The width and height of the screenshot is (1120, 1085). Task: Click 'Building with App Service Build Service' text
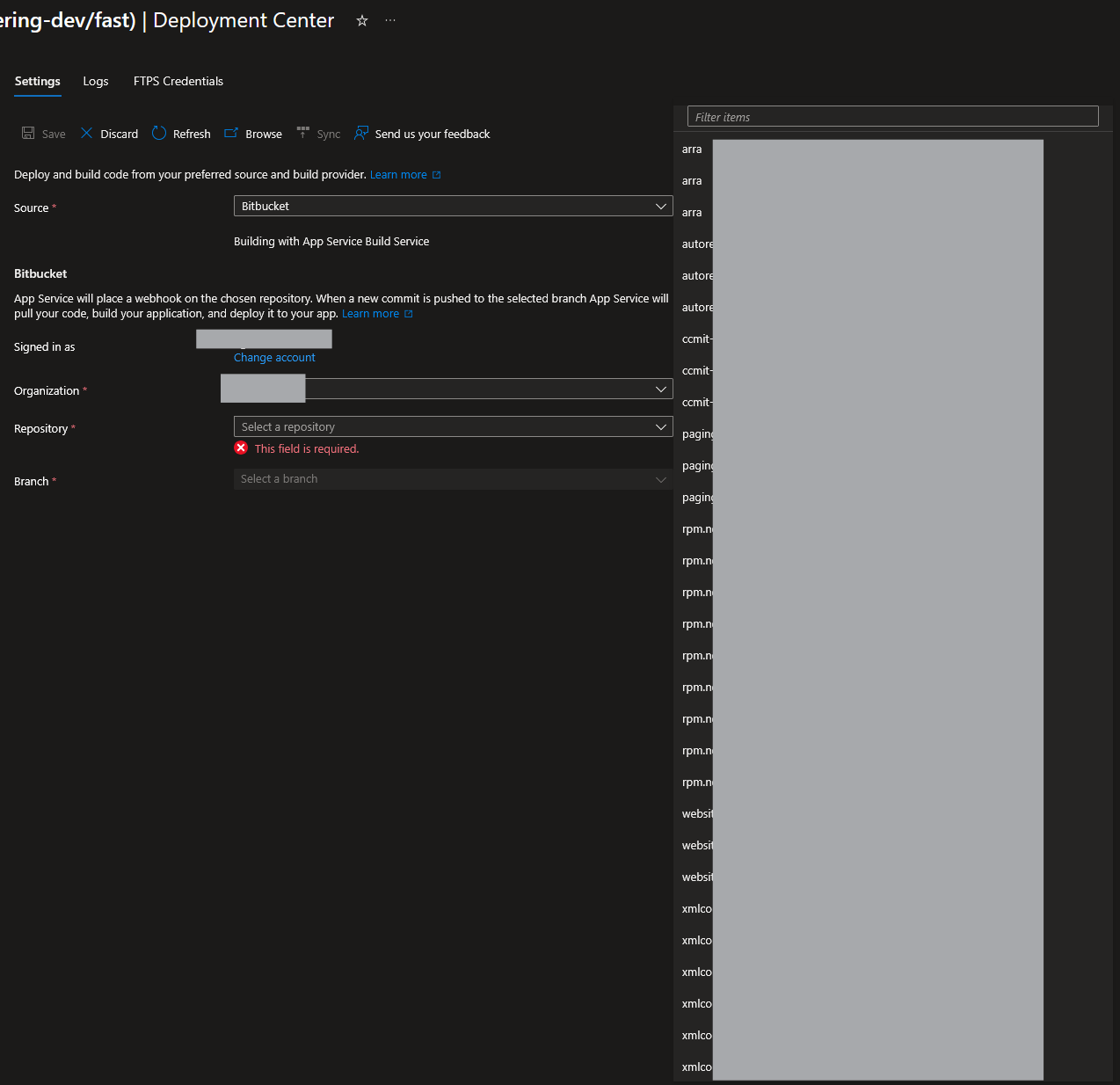[331, 242]
